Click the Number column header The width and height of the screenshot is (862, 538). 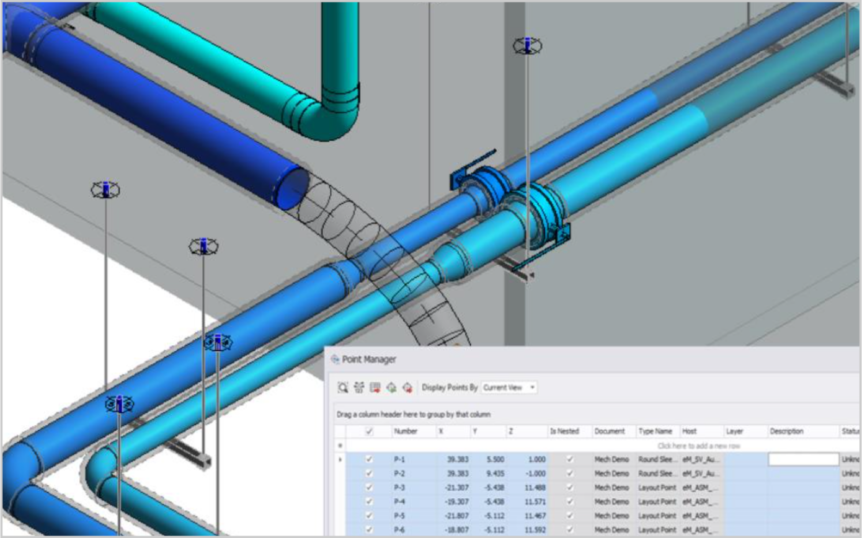406,432
